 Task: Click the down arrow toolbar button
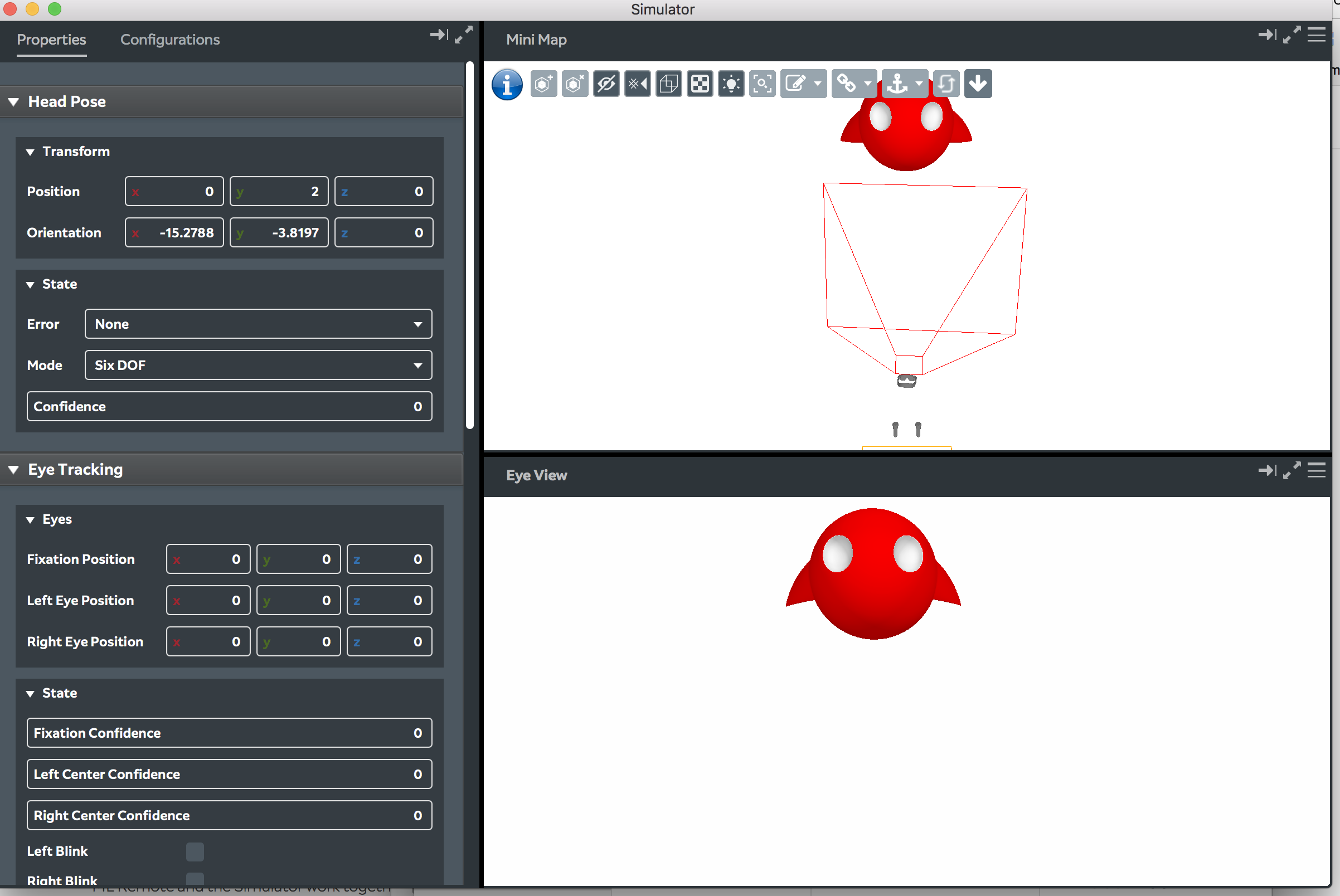coord(978,84)
